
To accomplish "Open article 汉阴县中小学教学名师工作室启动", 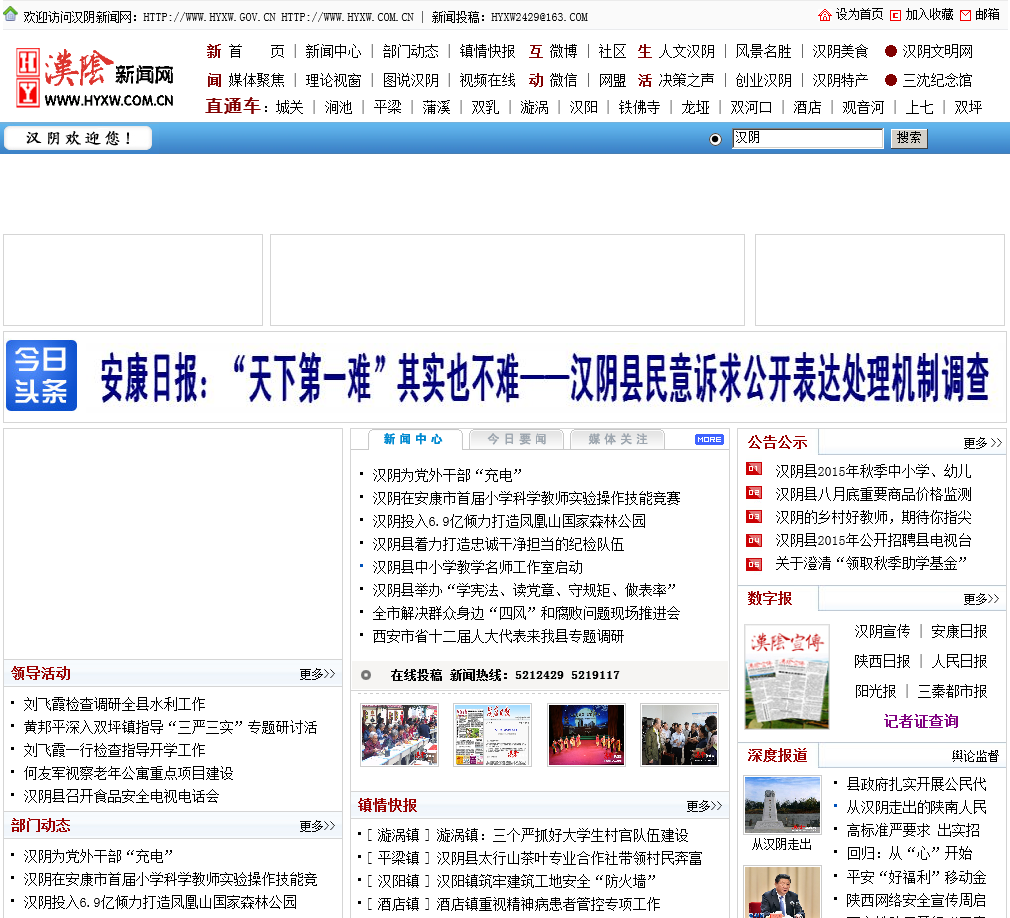I will [477, 568].
